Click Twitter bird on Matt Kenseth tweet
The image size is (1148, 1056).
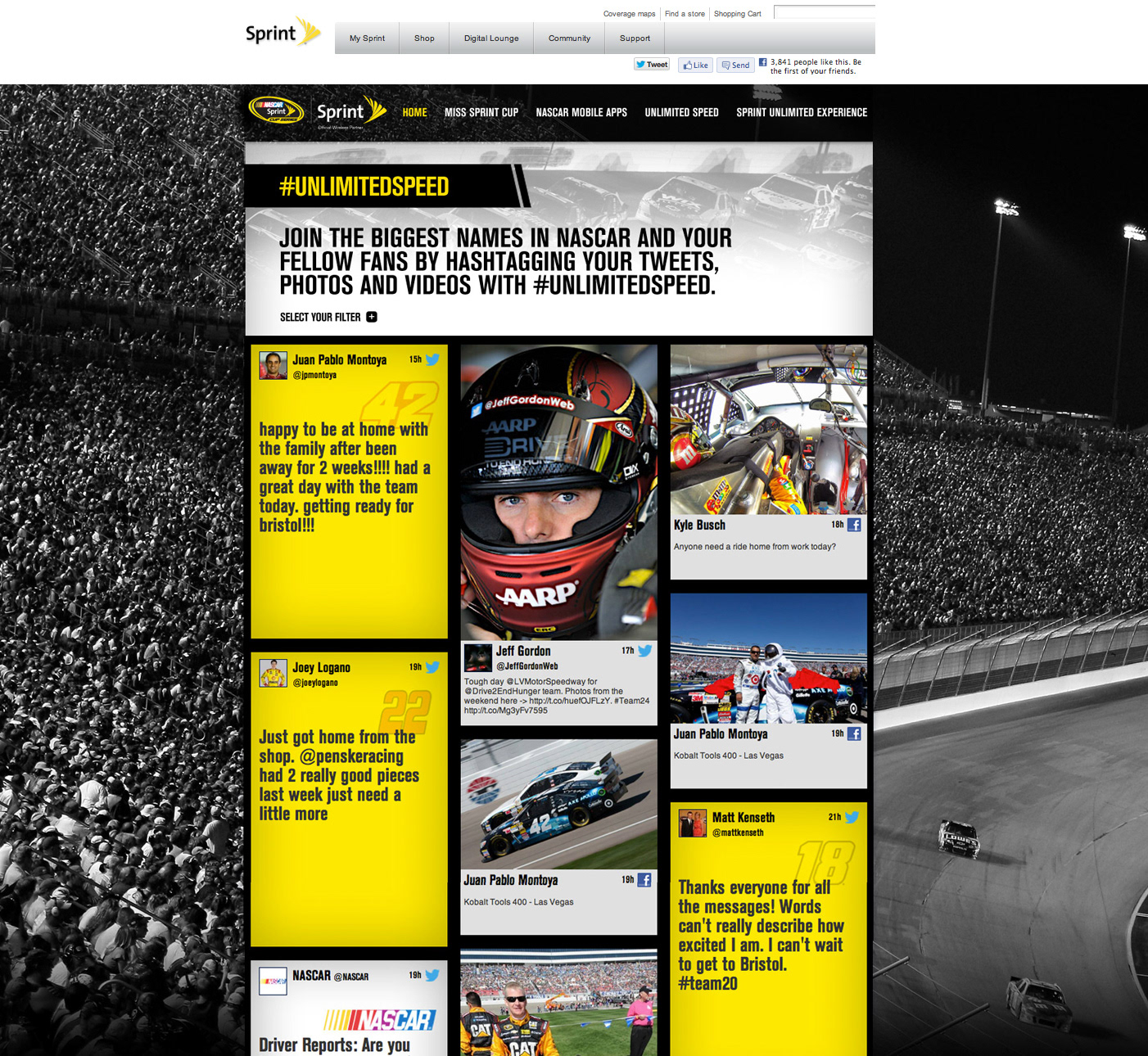click(852, 817)
